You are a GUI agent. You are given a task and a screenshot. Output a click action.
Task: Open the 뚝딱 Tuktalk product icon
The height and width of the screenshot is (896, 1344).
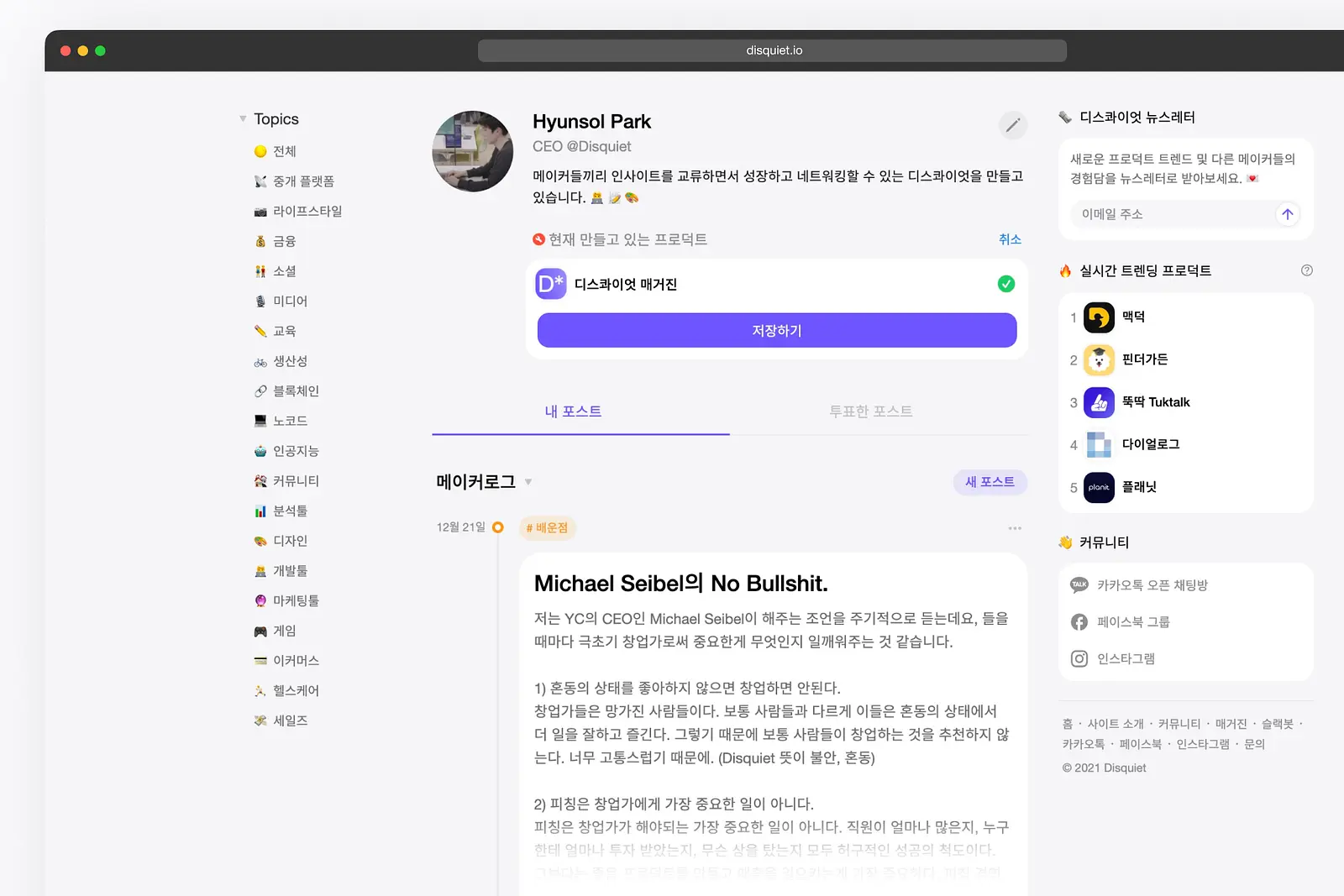(1099, 402)
